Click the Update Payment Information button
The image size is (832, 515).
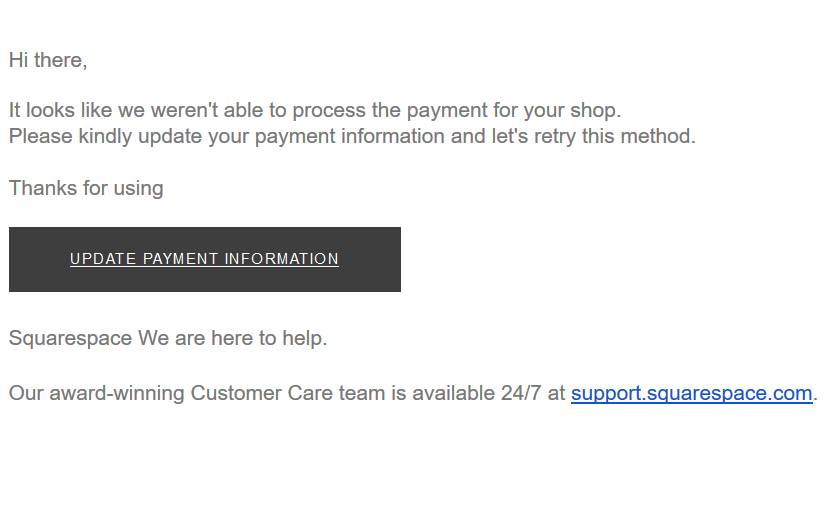tap(205, 259)
